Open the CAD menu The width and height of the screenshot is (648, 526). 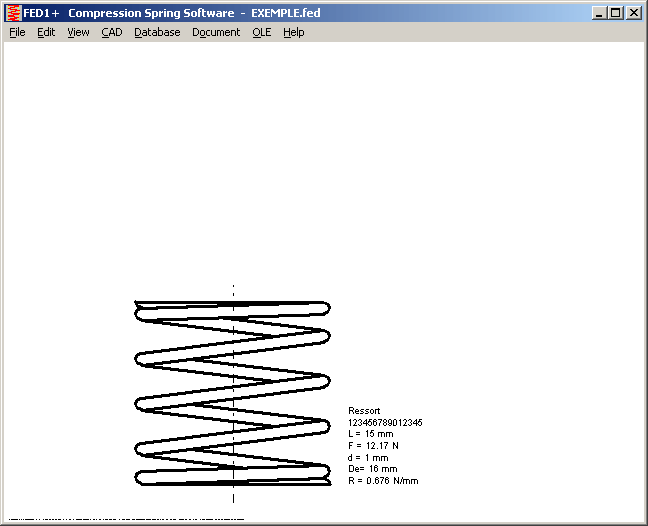pyautogui.click(x=111, y=32)
